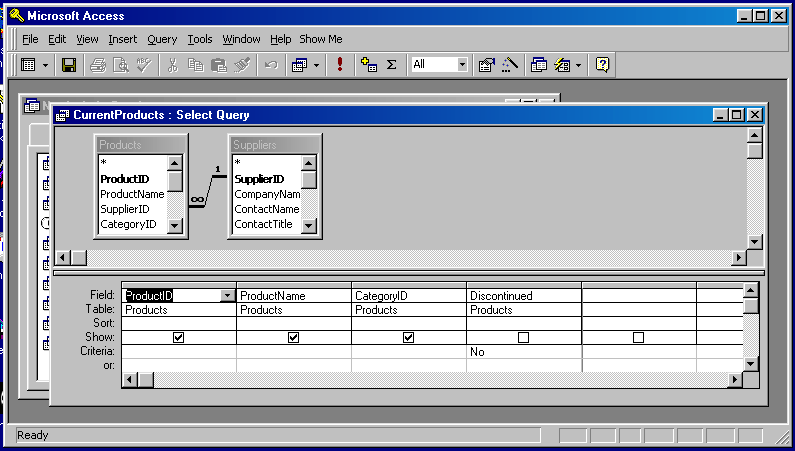Screen dimensions: 795x451
Task: Open the Query Type dropdown arrow
Action: pyautogui.click(x=317, y=65)
